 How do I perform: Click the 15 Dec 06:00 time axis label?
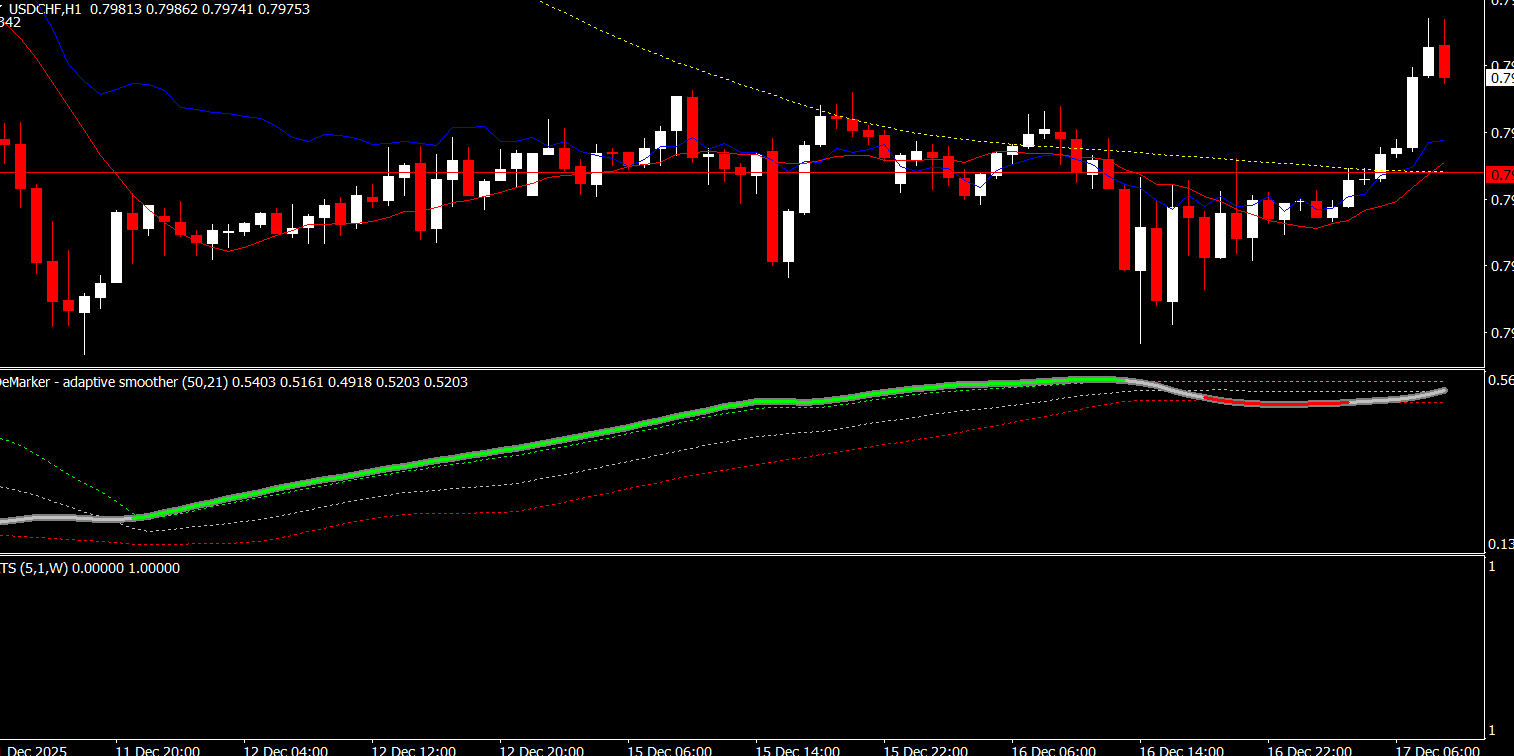point(669,750)
